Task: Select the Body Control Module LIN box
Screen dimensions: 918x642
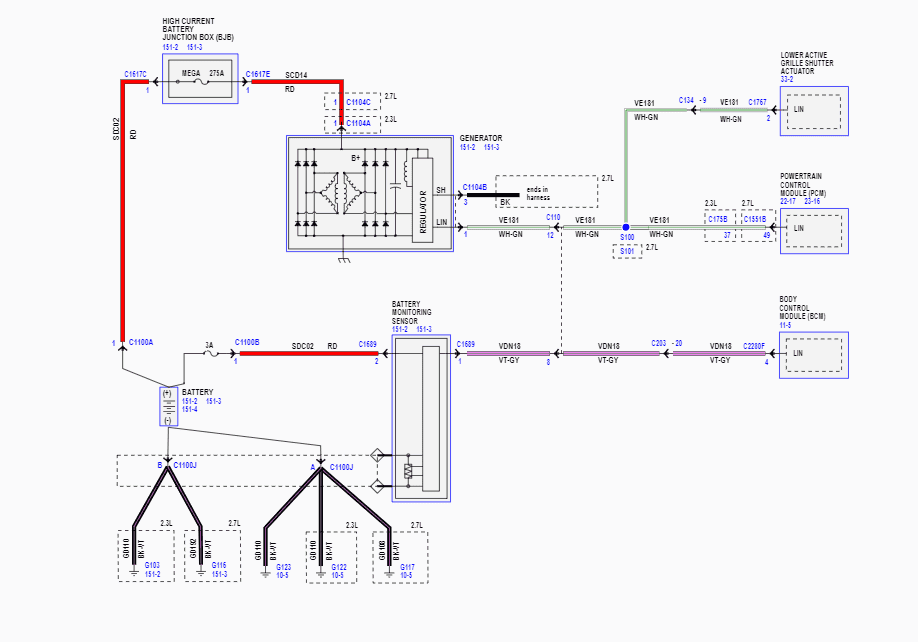Action: 814,355
